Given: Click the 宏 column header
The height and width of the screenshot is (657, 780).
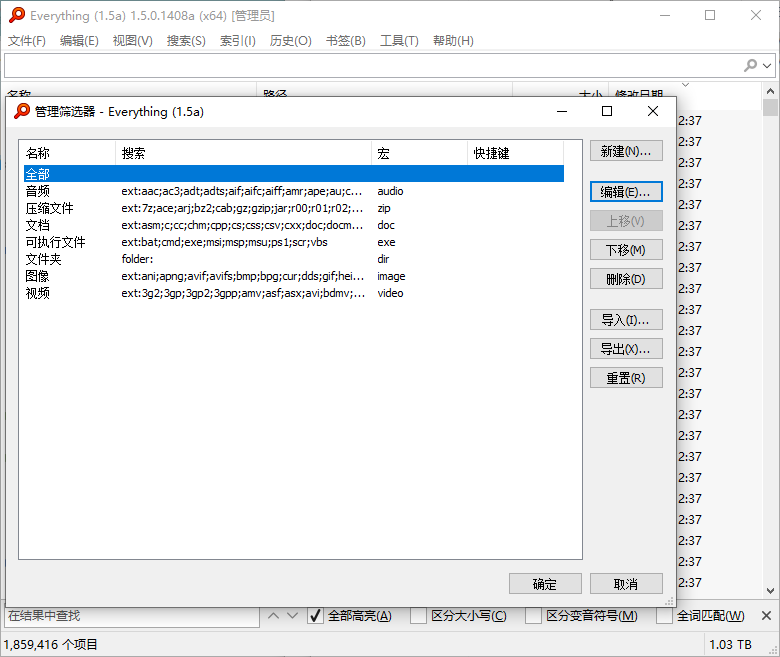Looking at the screenshot, I should (419, 153).
